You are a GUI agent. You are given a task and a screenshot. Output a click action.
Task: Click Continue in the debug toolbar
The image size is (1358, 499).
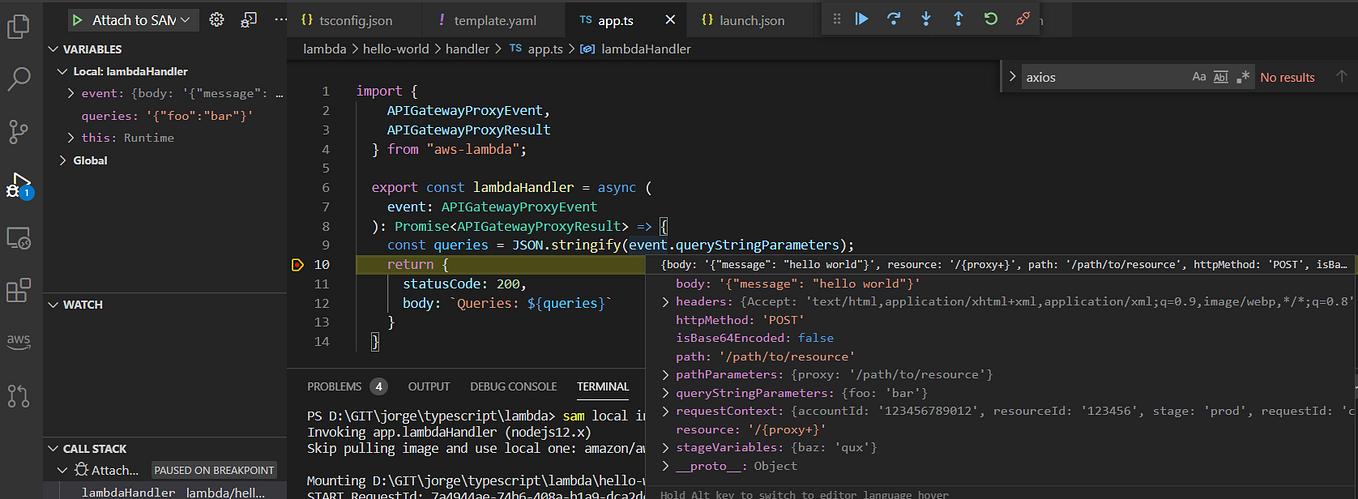(862, 19)
